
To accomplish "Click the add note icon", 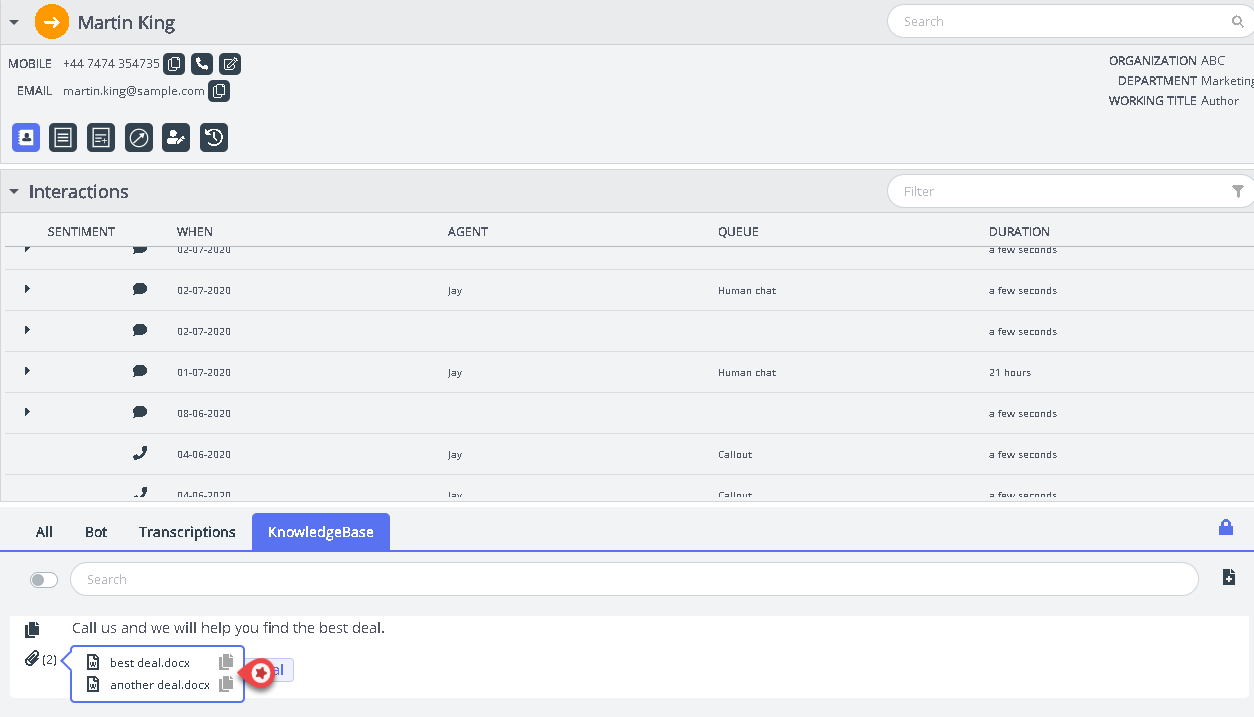I will tap(101, 138).
